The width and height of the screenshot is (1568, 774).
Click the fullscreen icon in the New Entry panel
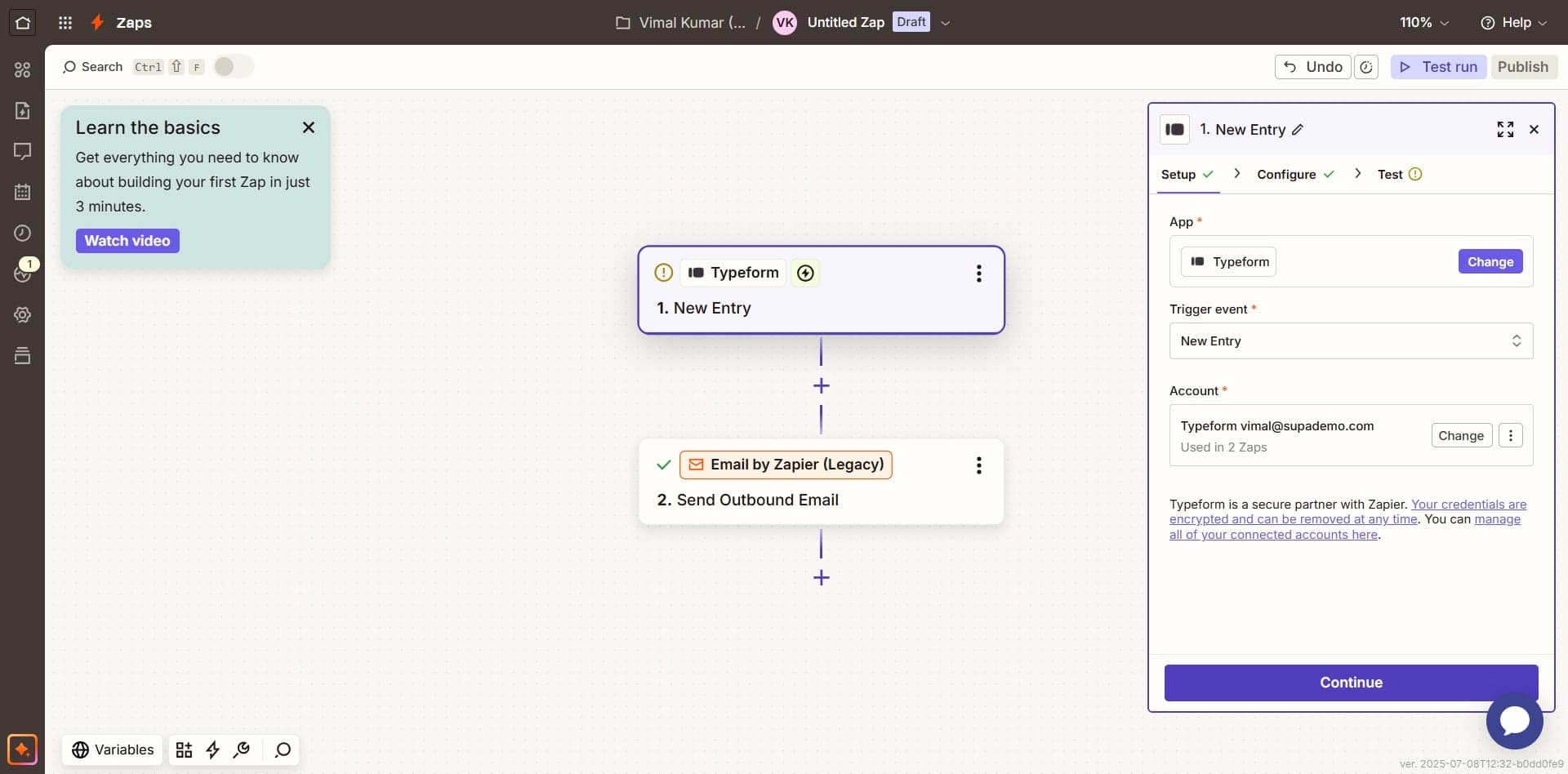pyautogui.click(x=1506, y=129)
